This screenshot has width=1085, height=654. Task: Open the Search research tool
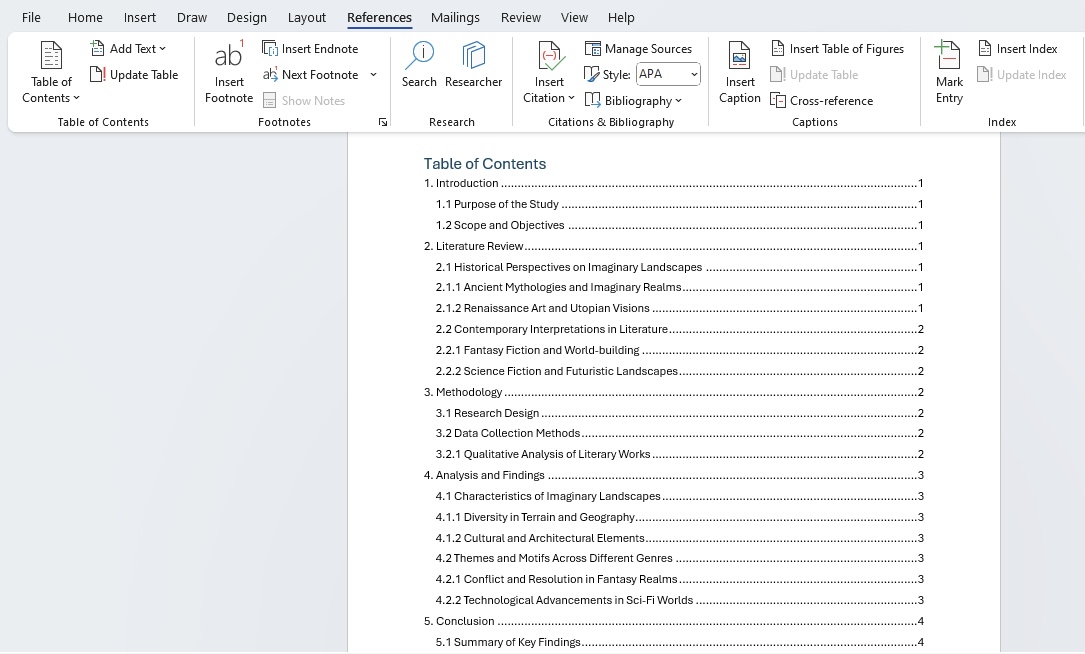(419, 65)
